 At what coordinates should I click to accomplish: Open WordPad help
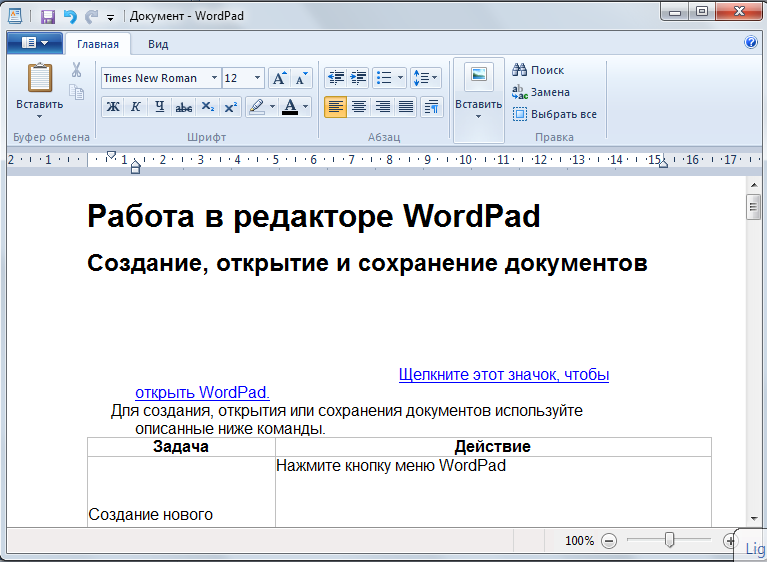click(x=751, y=43)
